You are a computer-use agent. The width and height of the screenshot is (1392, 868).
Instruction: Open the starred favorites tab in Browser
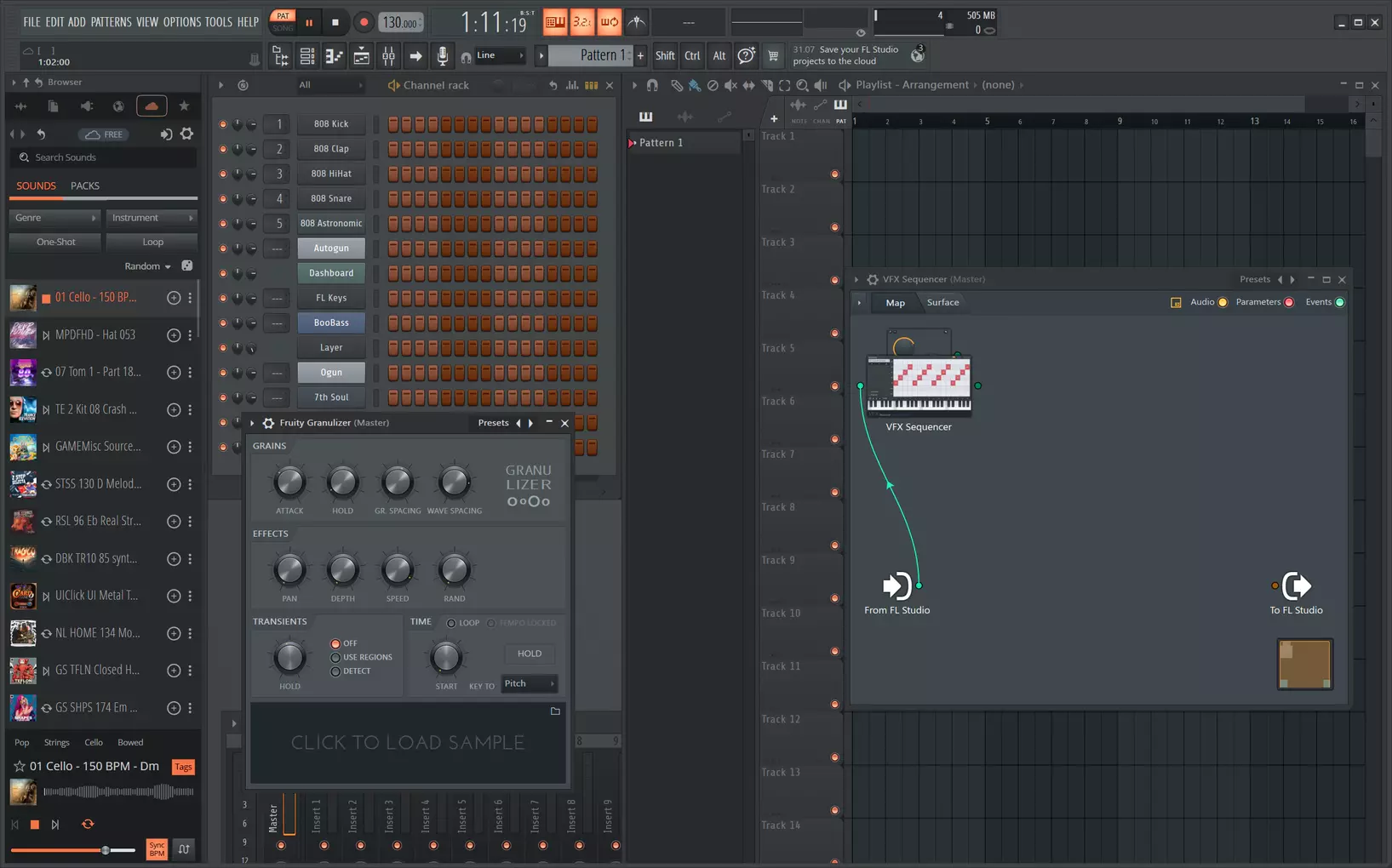pos(184,106)
